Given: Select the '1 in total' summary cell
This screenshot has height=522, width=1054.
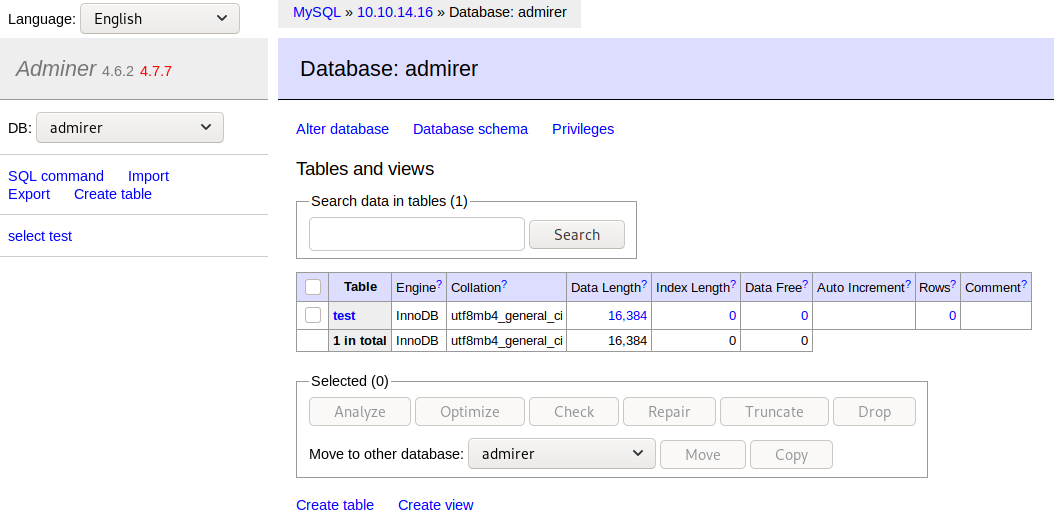Looking at the screenshot, I should pos(360,341).
